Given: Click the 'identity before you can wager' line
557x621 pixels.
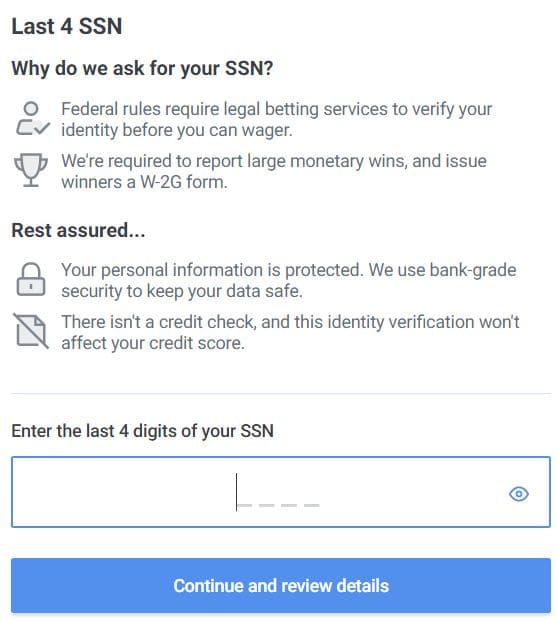Looking at the screenshot, I should (177, 130).
